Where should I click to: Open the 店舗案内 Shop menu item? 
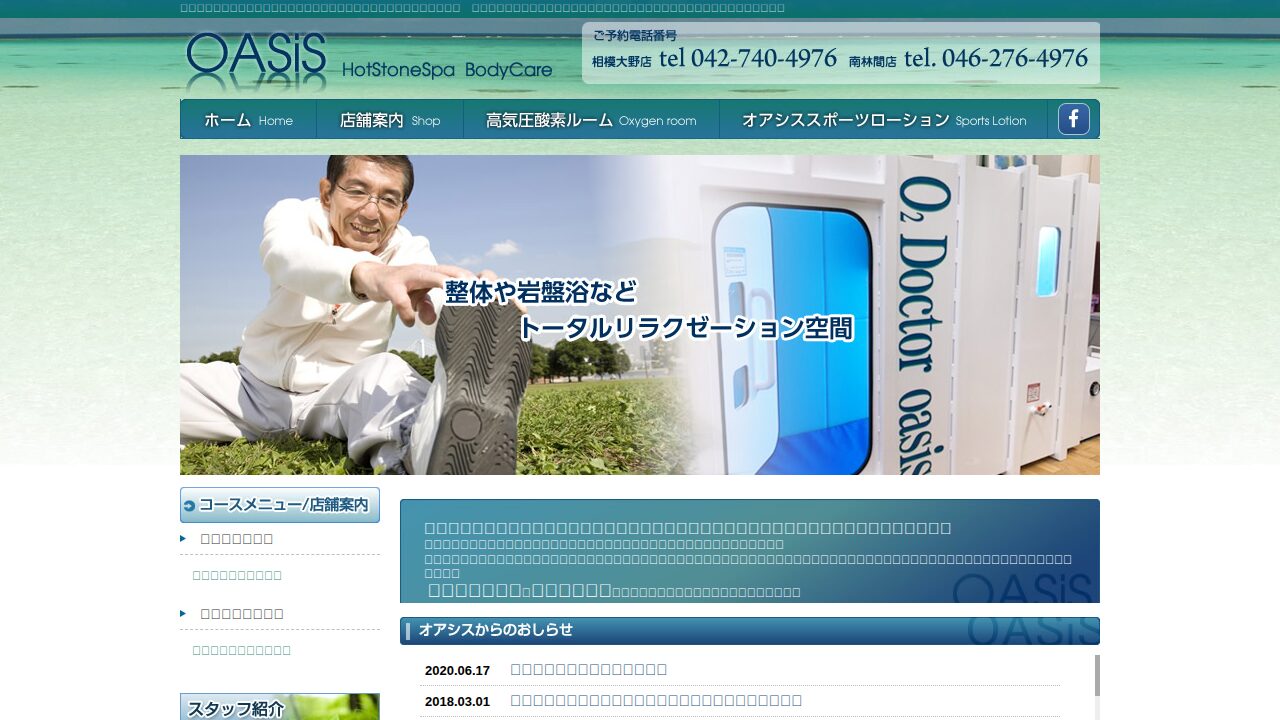tap(389, 120)
